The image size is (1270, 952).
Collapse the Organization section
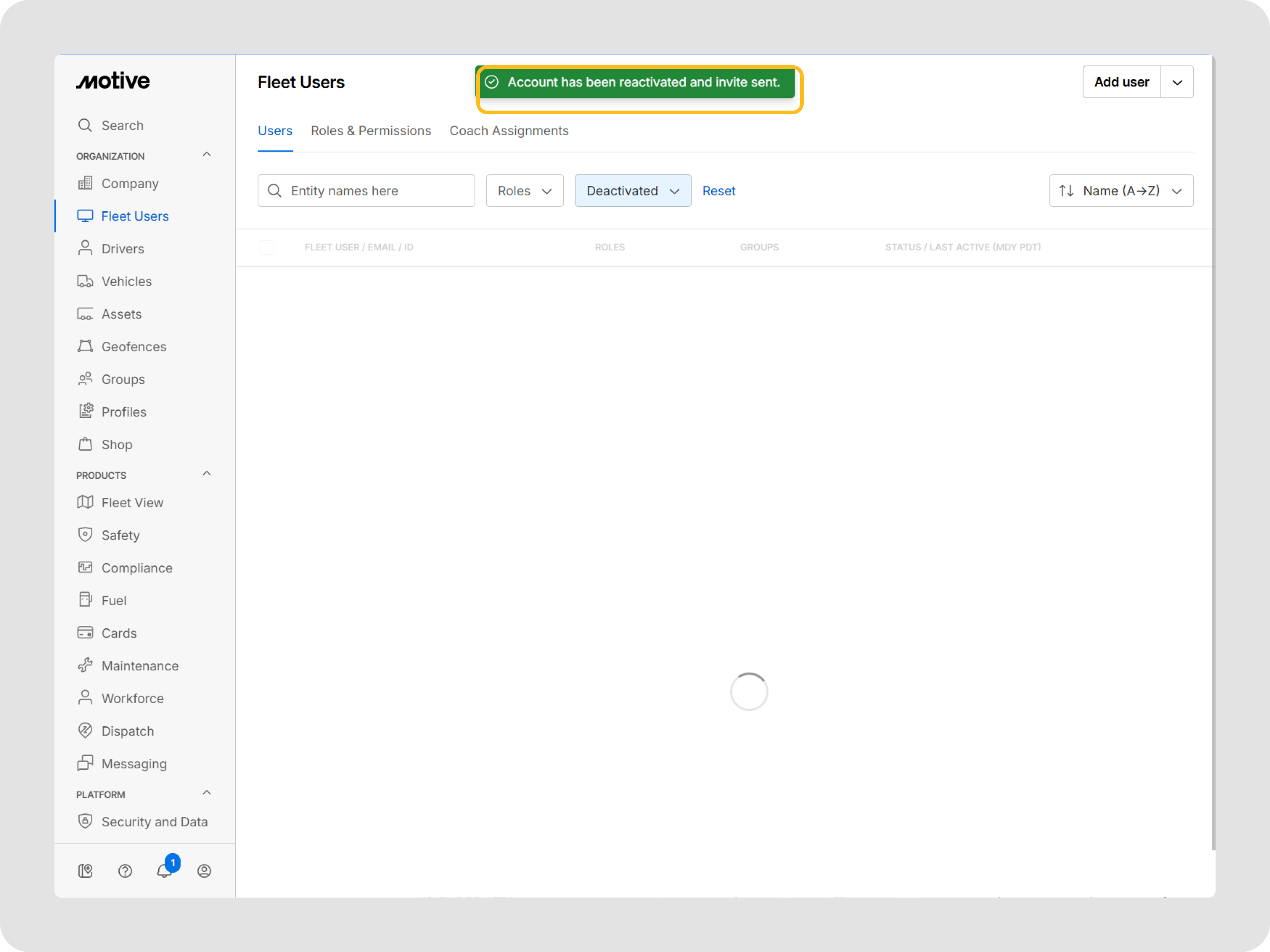tap(207, 155)
